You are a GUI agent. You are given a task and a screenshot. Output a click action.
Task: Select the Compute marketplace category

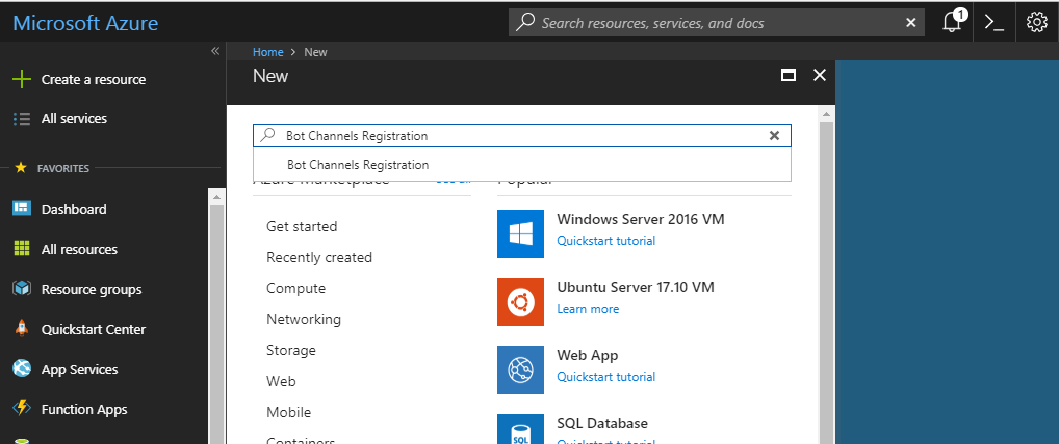pos(295,288)
